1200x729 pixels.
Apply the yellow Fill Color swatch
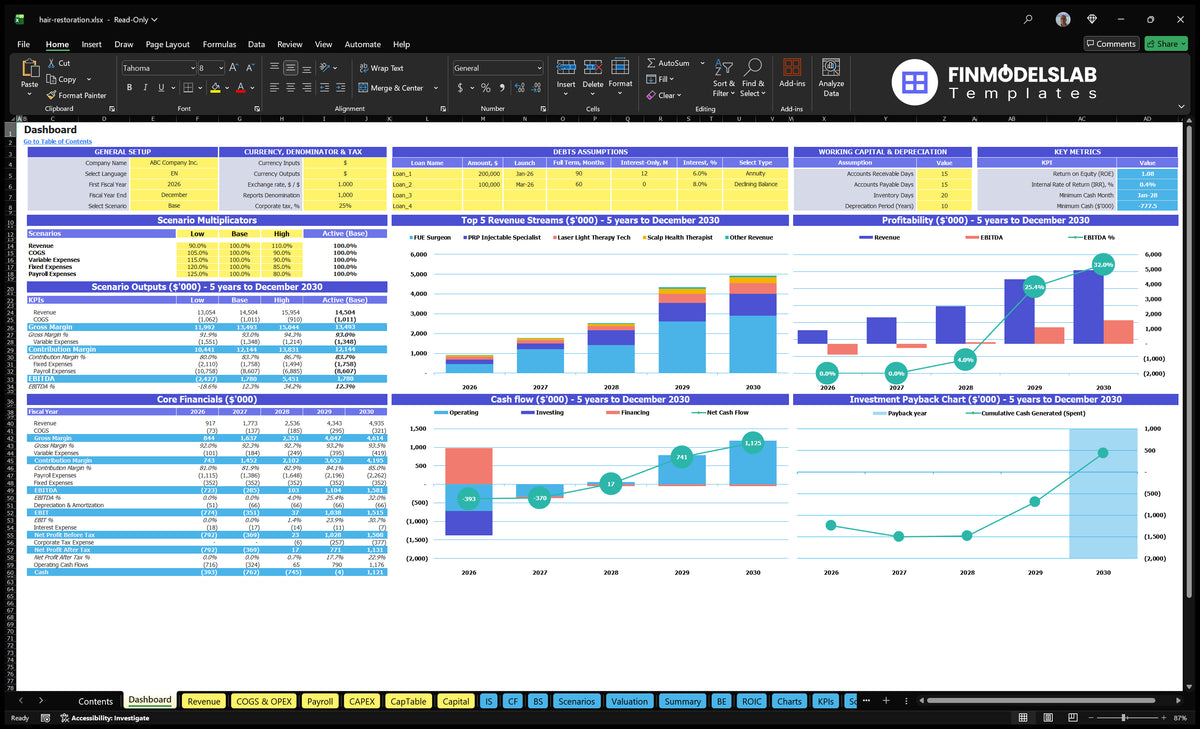(214, 88)
